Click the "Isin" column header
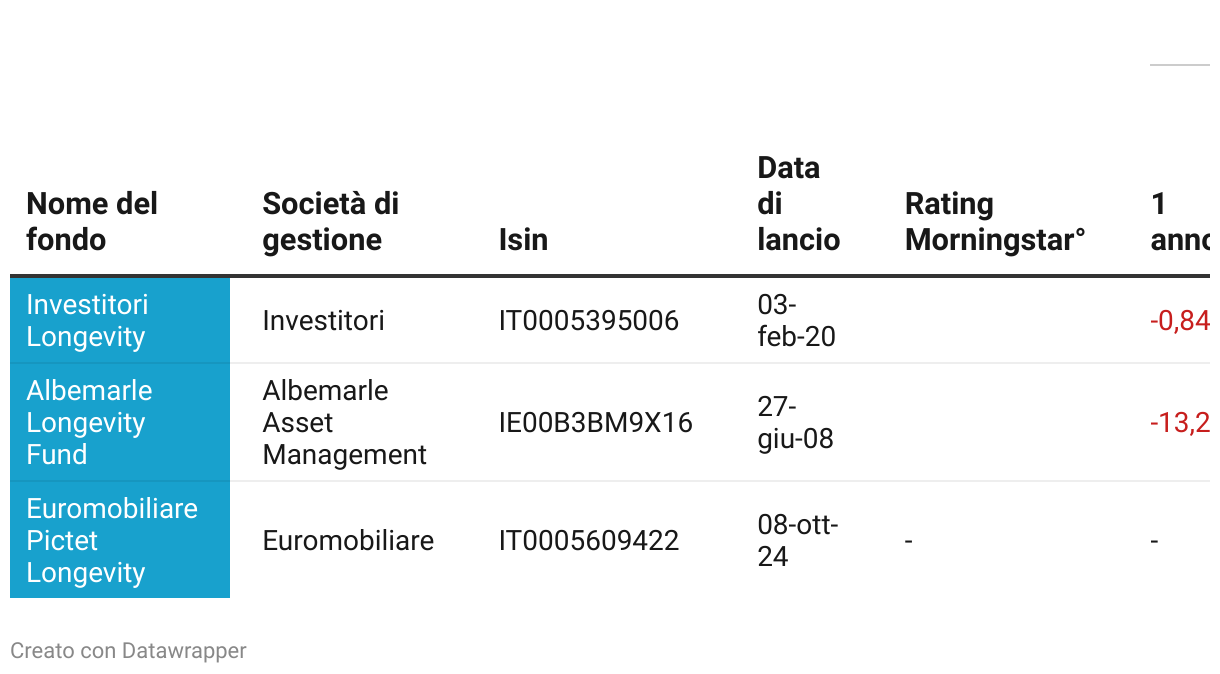This screenshot has width=1220, height=674. click(x=523, y=240)
